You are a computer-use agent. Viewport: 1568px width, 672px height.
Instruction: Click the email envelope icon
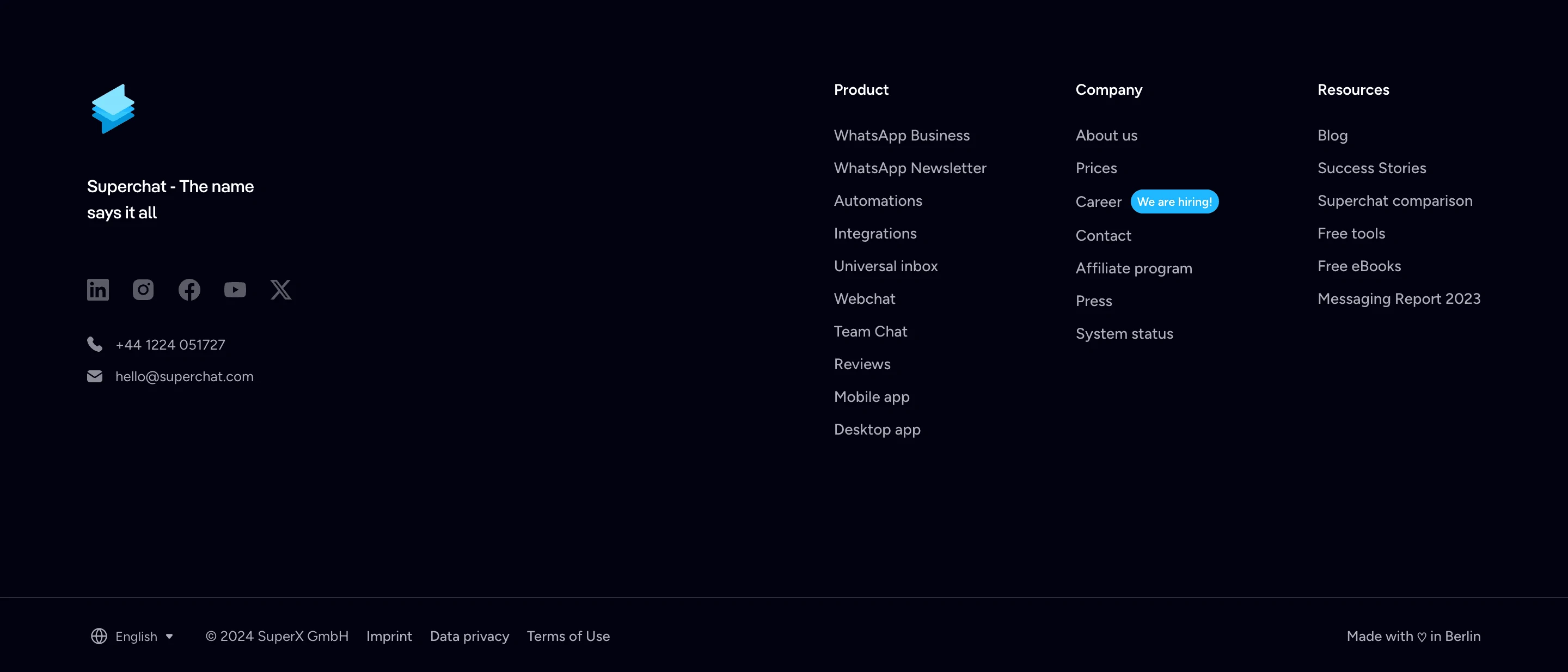coord(95,376)
